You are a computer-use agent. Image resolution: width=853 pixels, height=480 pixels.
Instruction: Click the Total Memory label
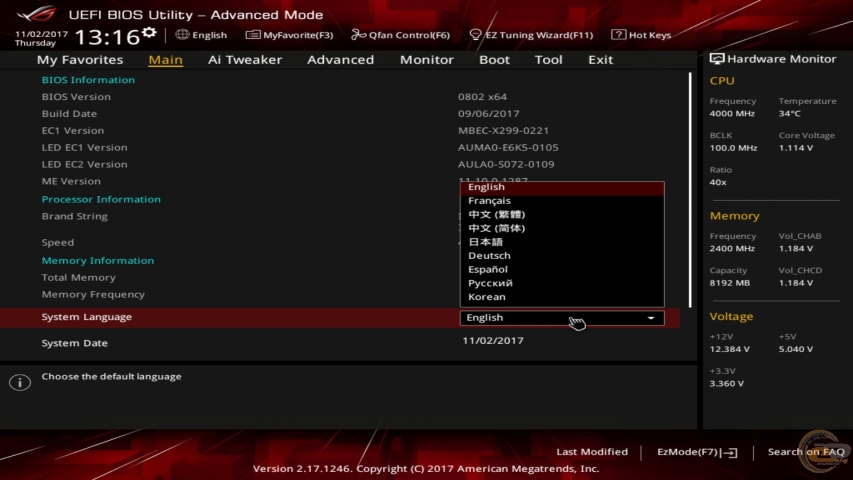(79, 278)
